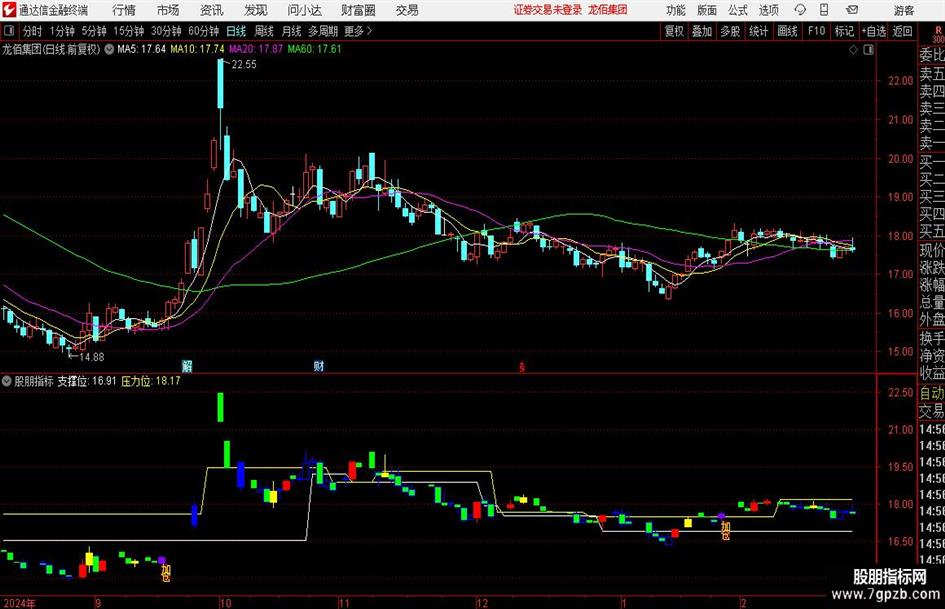Open the 功能 menu

(676, 10)
